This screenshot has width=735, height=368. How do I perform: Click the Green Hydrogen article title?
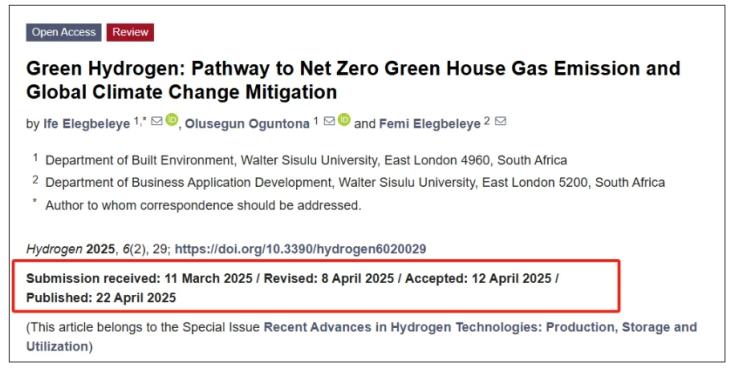click(x=353, y=80)
